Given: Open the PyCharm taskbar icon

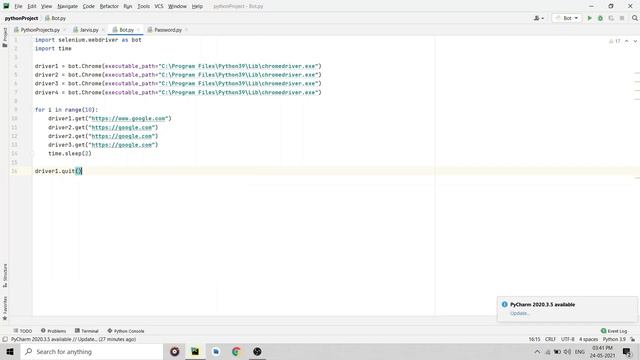Looking at the screenshot, I should click(195, 351).
